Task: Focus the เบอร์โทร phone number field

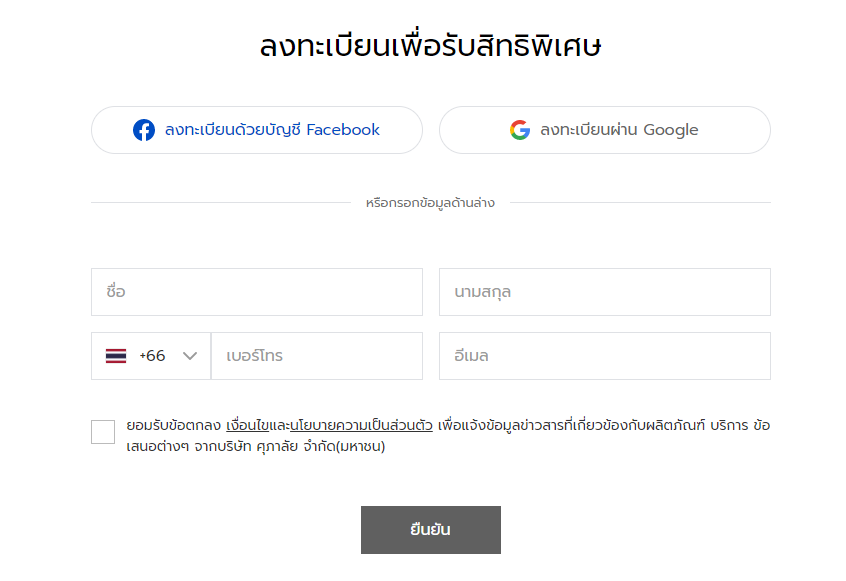Action: click(317, 356)
